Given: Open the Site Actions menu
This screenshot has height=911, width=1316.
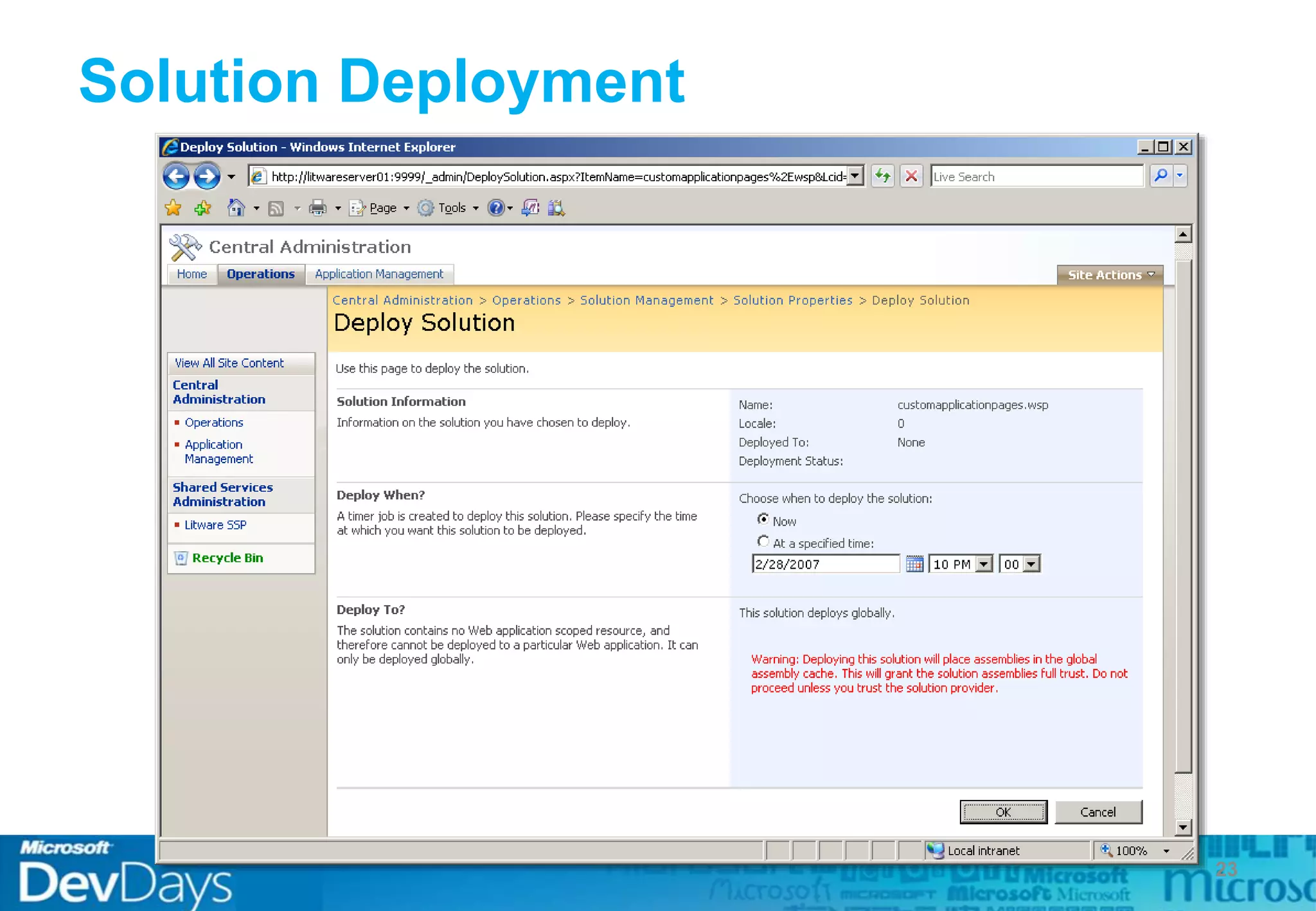Looking at the screenshot, I should [x=1110, y=275].
